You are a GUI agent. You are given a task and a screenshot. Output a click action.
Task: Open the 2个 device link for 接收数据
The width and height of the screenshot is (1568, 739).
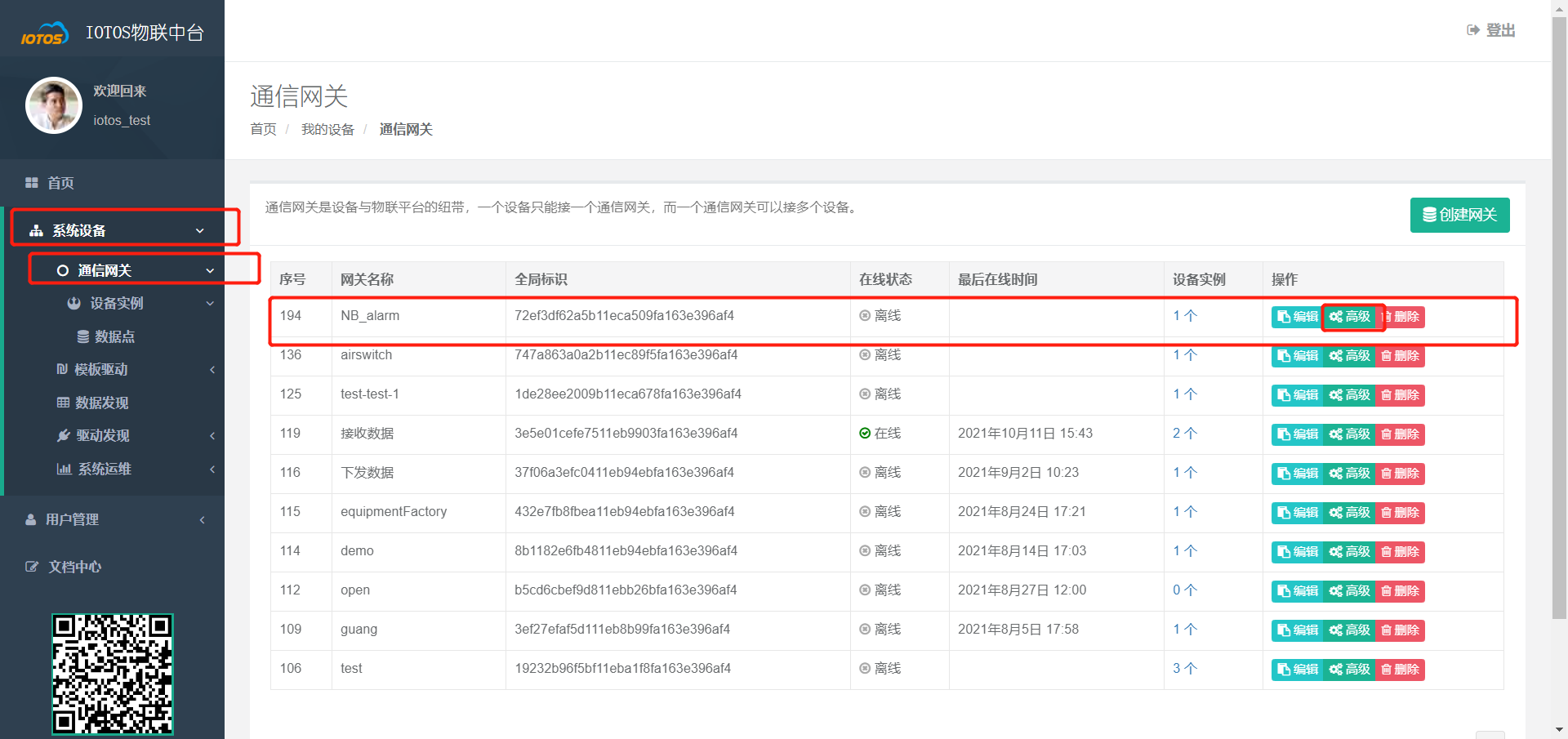[1184, 434]
